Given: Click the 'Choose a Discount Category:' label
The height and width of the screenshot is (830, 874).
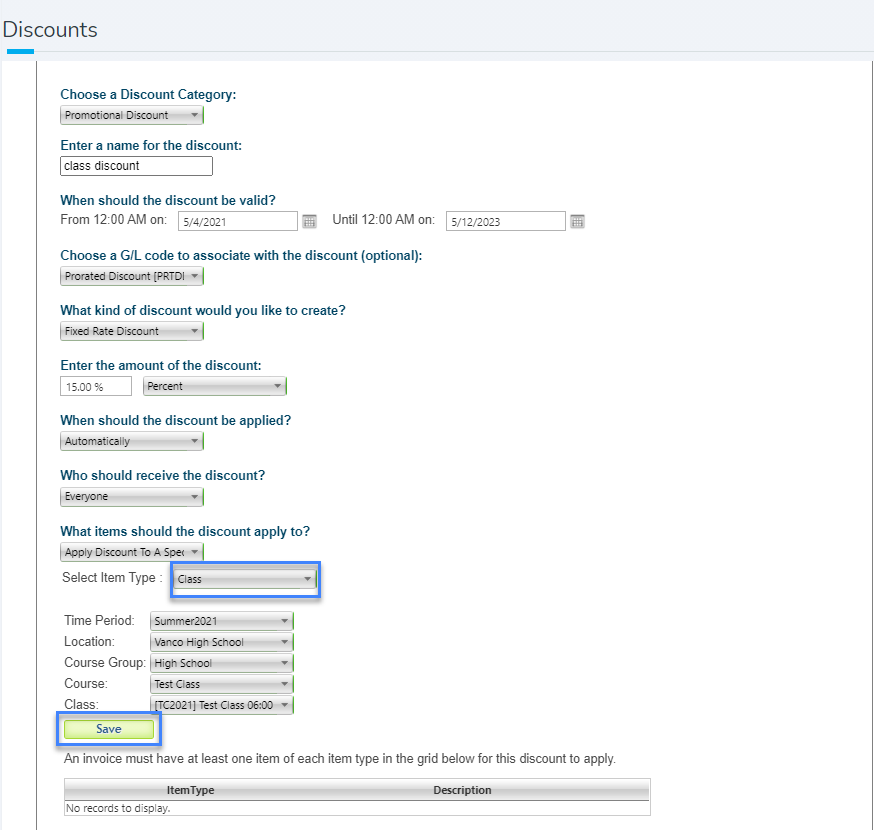Looking at the screenshot, I should pos(148,95).
